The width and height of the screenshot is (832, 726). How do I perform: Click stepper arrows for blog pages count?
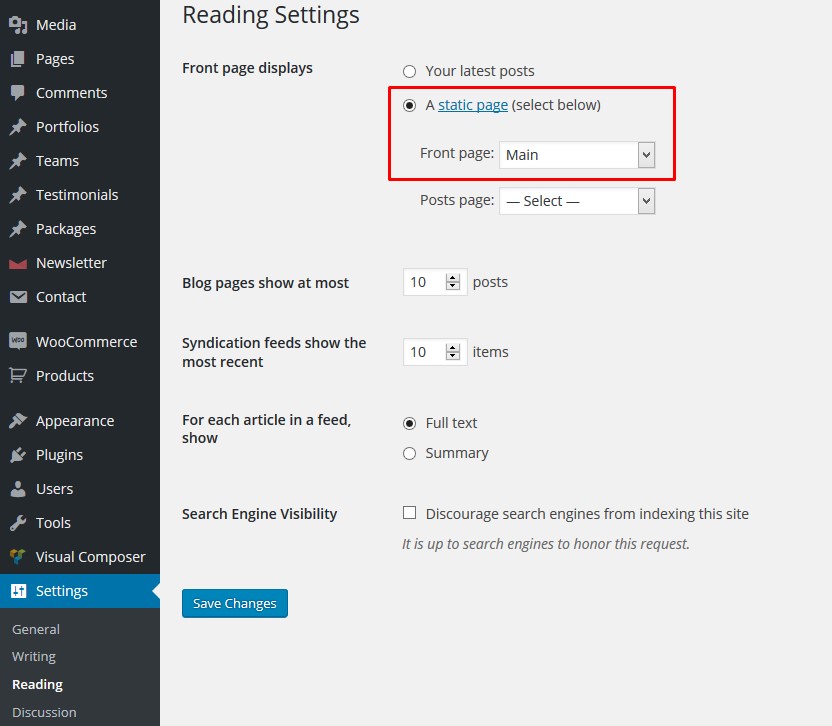coord(453,282)
